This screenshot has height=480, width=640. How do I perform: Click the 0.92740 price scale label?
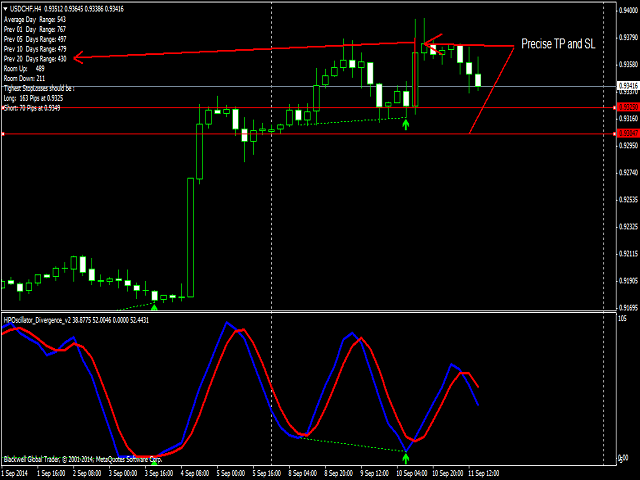point(629,173)
